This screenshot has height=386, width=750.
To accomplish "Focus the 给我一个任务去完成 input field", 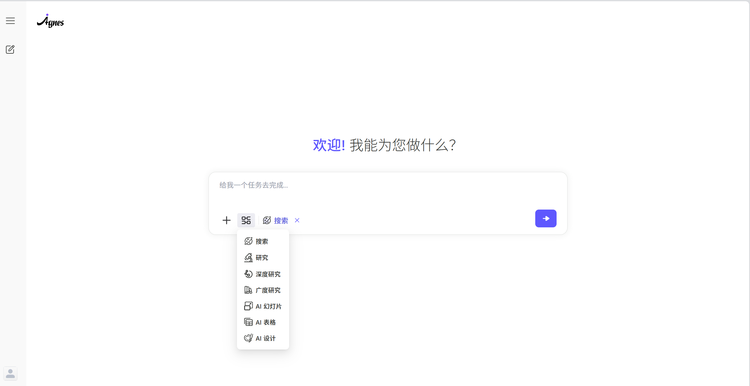I will [x=387, y=185].
